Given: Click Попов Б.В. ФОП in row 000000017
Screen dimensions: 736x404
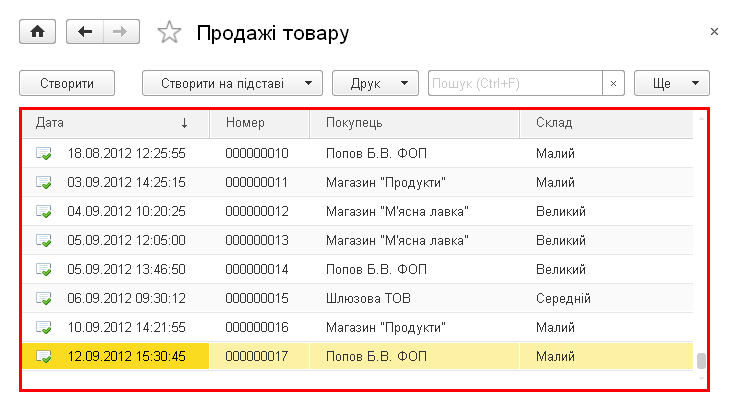Looking at the screenshot, I should [x=376, y=357].
